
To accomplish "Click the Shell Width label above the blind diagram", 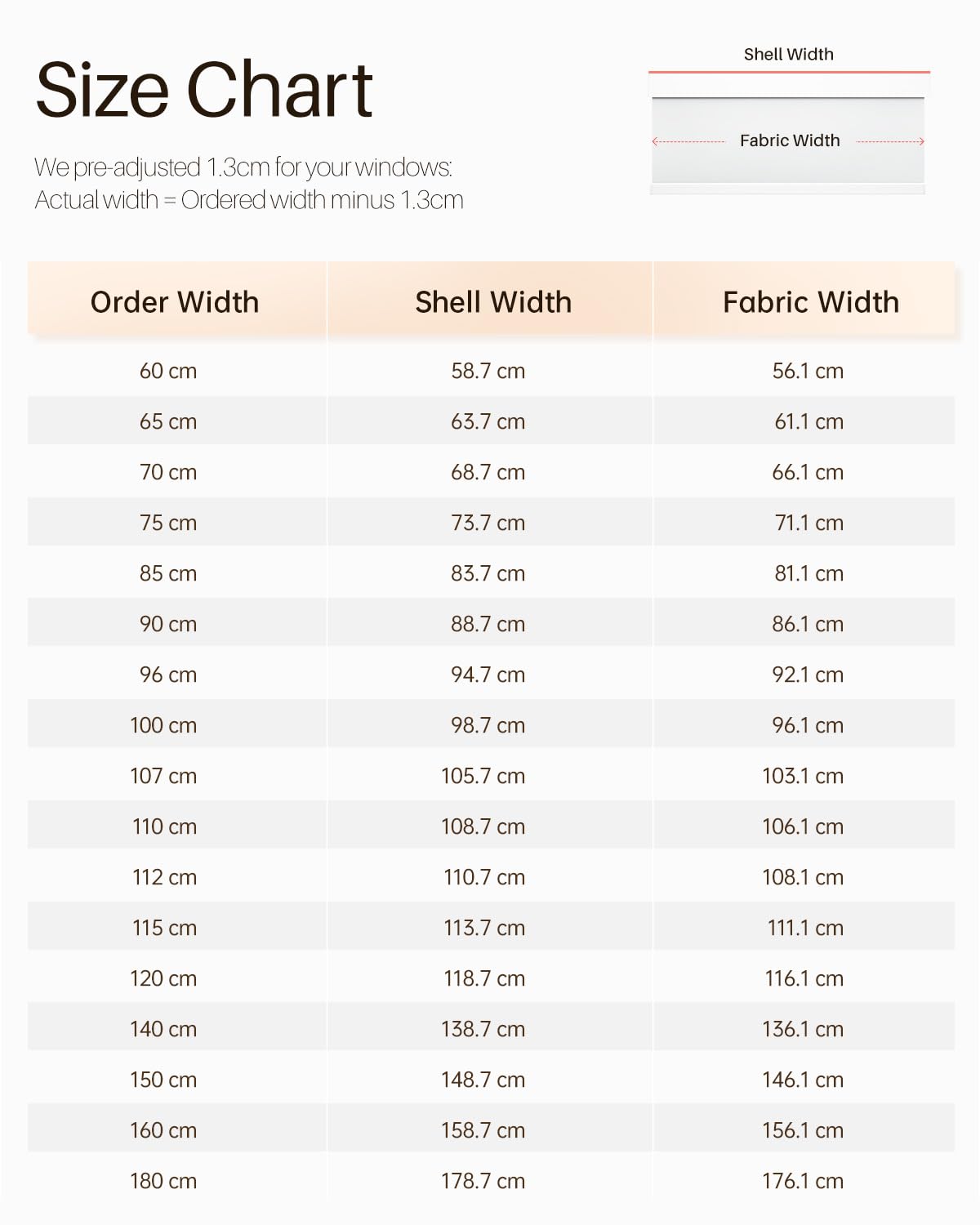I will (789, 55).
